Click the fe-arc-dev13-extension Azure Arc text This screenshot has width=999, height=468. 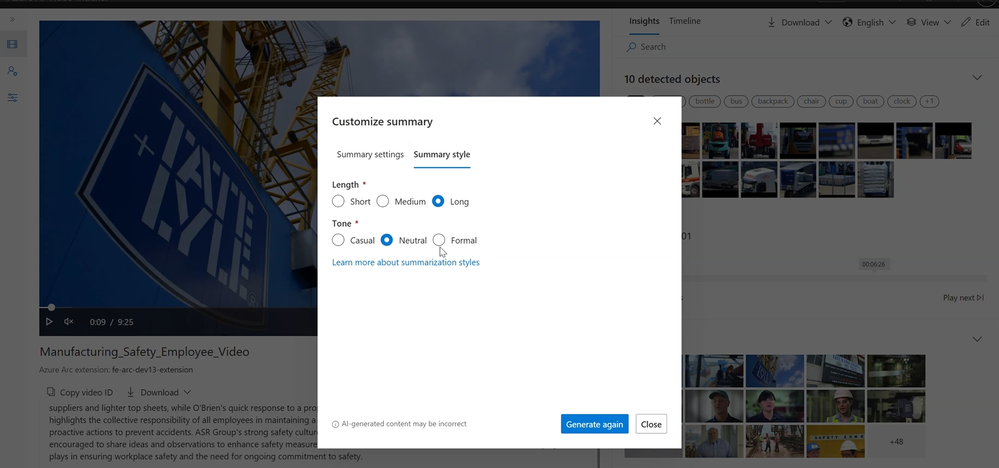coord(152,370)
